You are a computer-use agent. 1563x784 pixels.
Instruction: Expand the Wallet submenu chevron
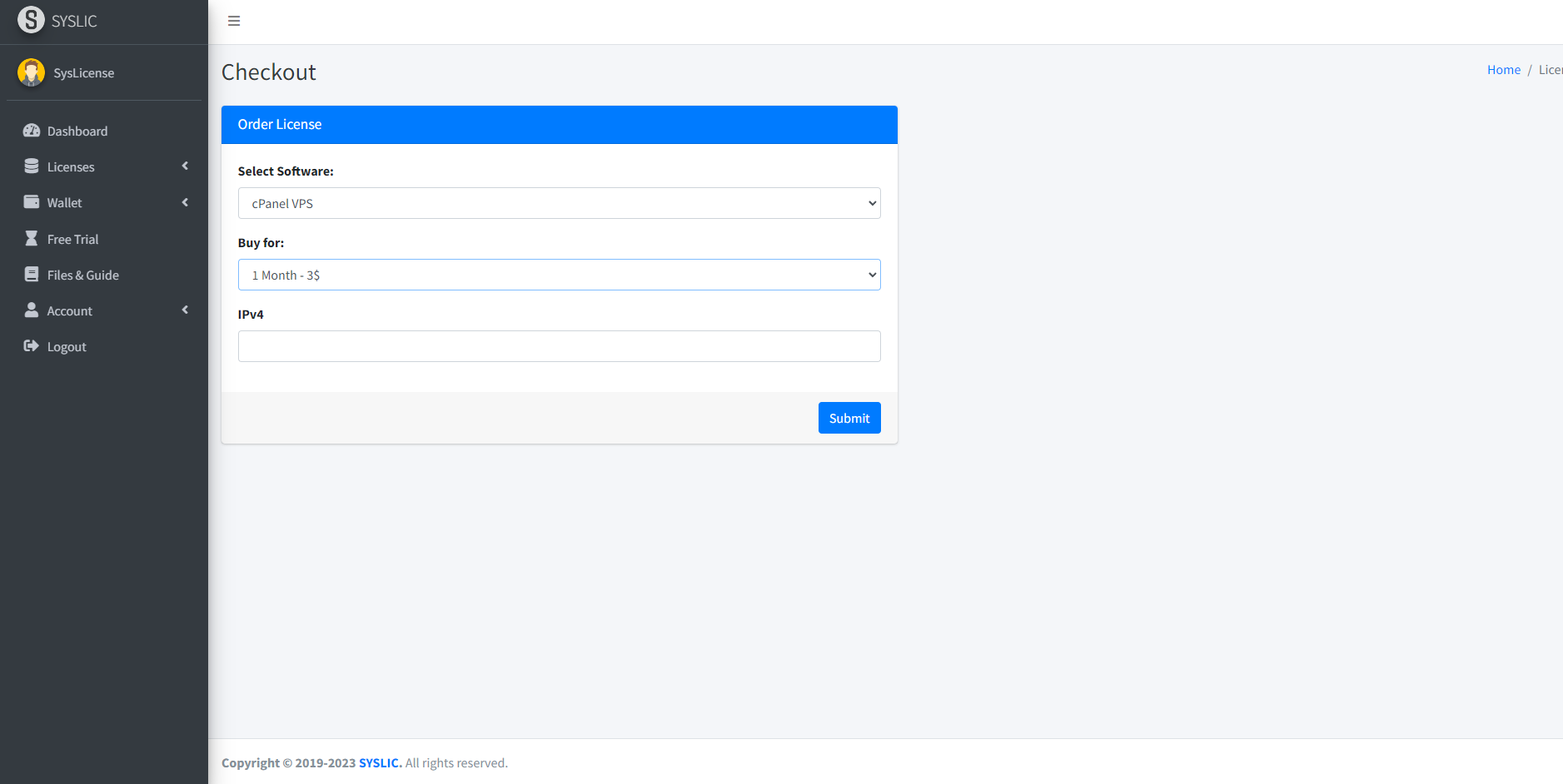pyautogui.click(x=185, y=202)
